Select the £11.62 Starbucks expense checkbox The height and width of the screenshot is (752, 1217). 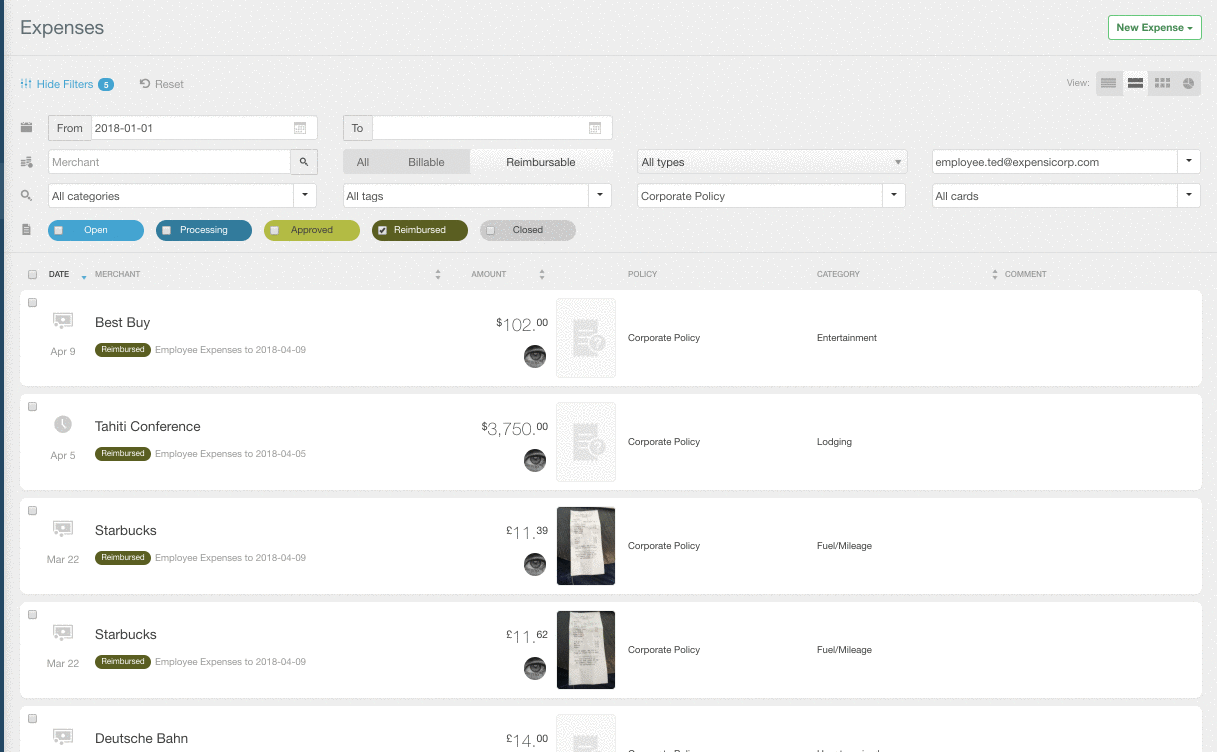click(x=33, y=614)
